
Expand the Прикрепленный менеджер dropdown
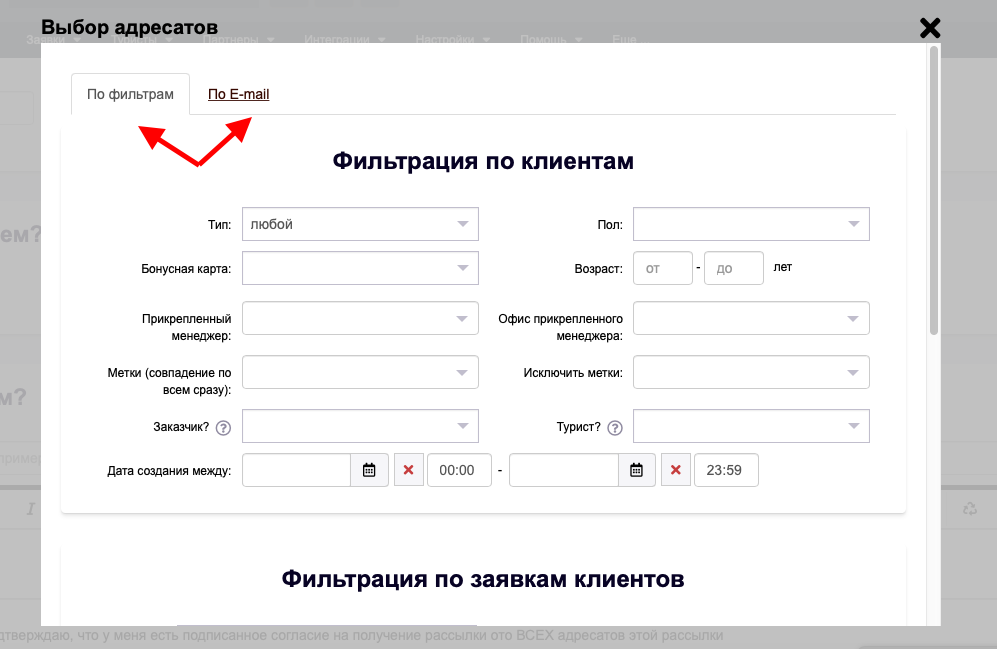pos(360,318)
